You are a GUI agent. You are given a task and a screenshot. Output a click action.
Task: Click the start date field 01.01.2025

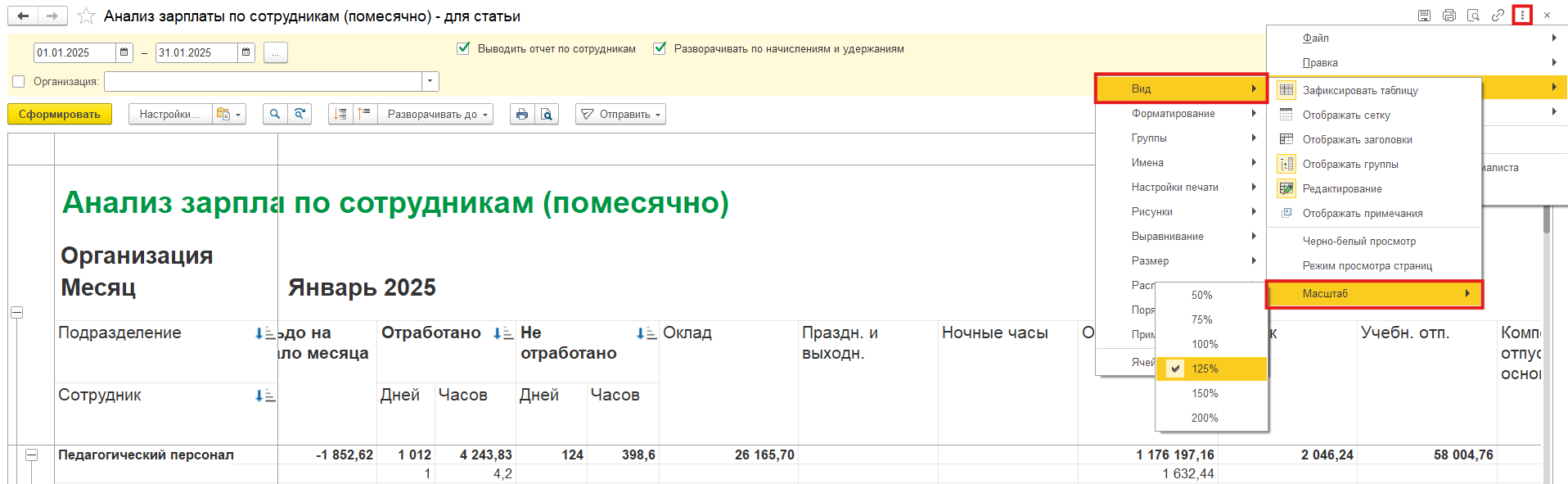coord(74,52)
